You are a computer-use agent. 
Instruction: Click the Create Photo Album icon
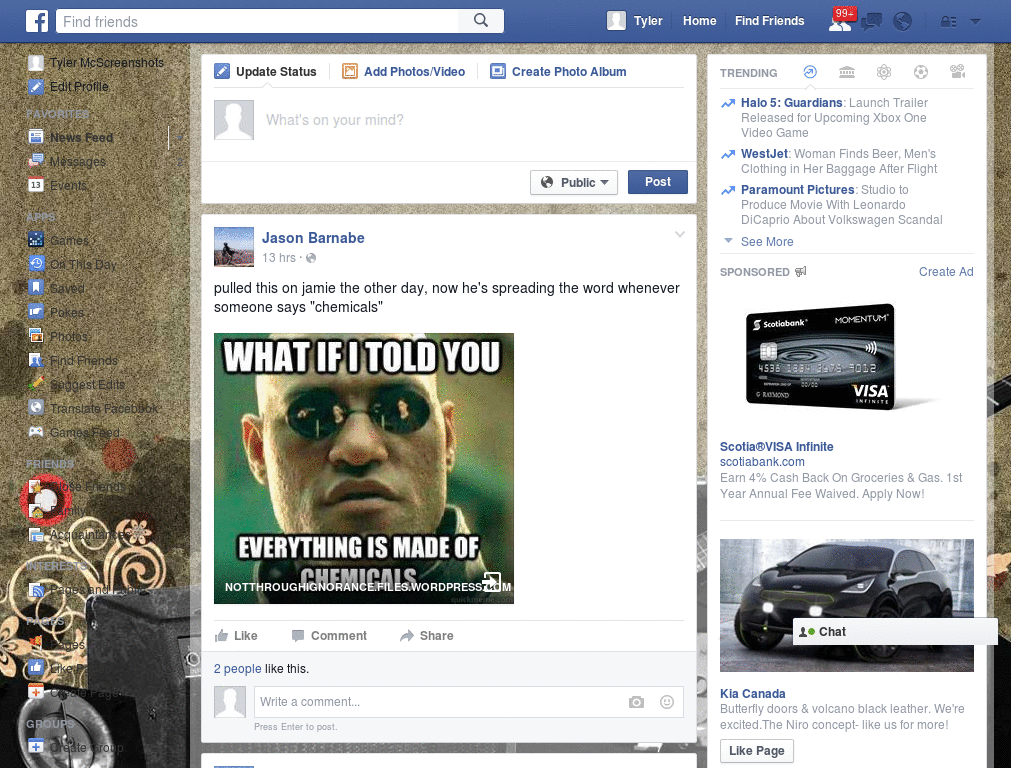point(498,71)
